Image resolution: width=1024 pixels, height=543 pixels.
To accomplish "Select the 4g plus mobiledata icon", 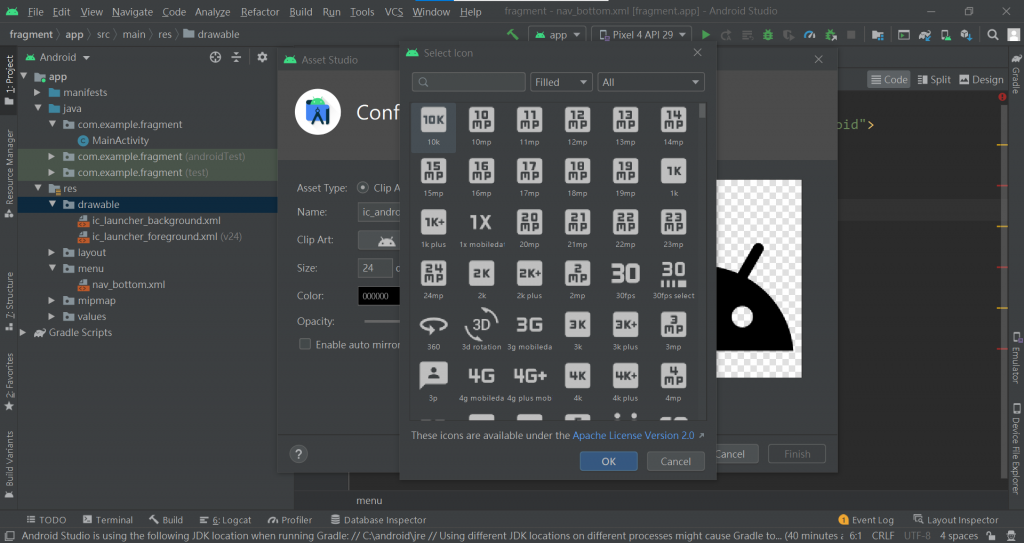I will pyautogui.click(x=530, y=383).
